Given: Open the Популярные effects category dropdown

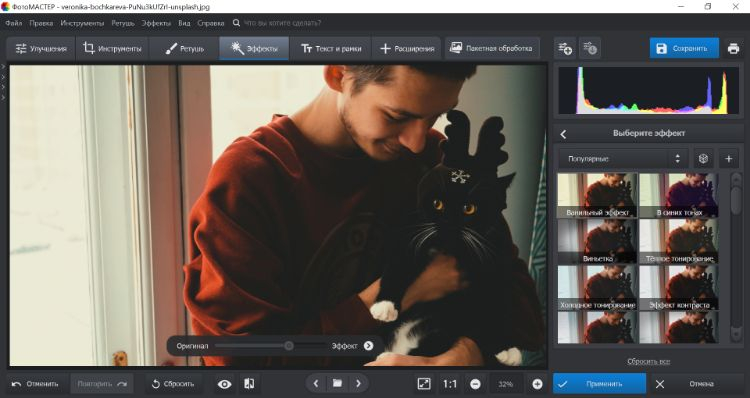Looking at the screenshot, I should pyautogui.click(x=623, y=158).
